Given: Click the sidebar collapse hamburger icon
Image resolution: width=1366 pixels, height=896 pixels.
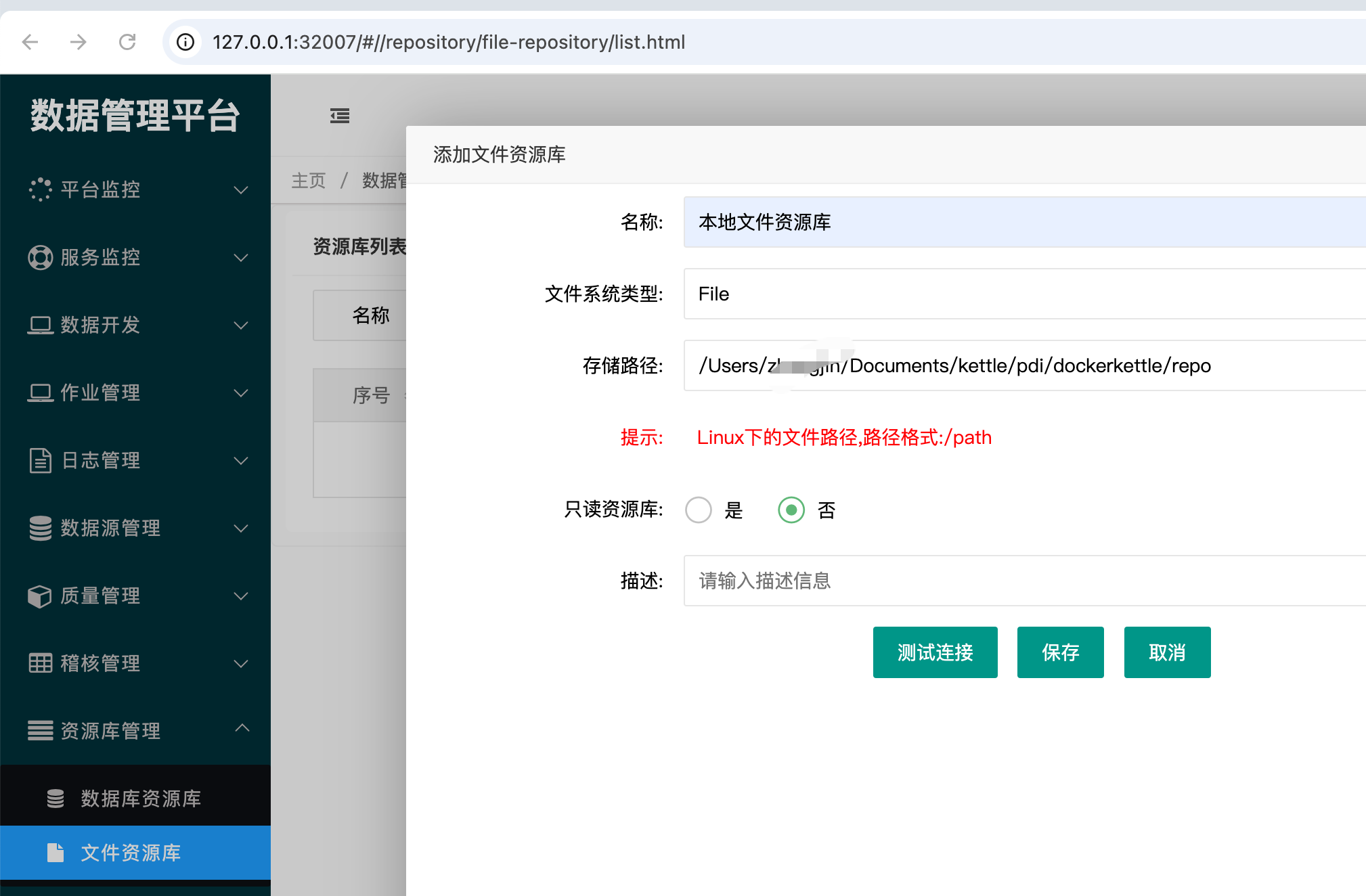Looking at the screenshot, I should pyautogui.click(x=340, y=116).
